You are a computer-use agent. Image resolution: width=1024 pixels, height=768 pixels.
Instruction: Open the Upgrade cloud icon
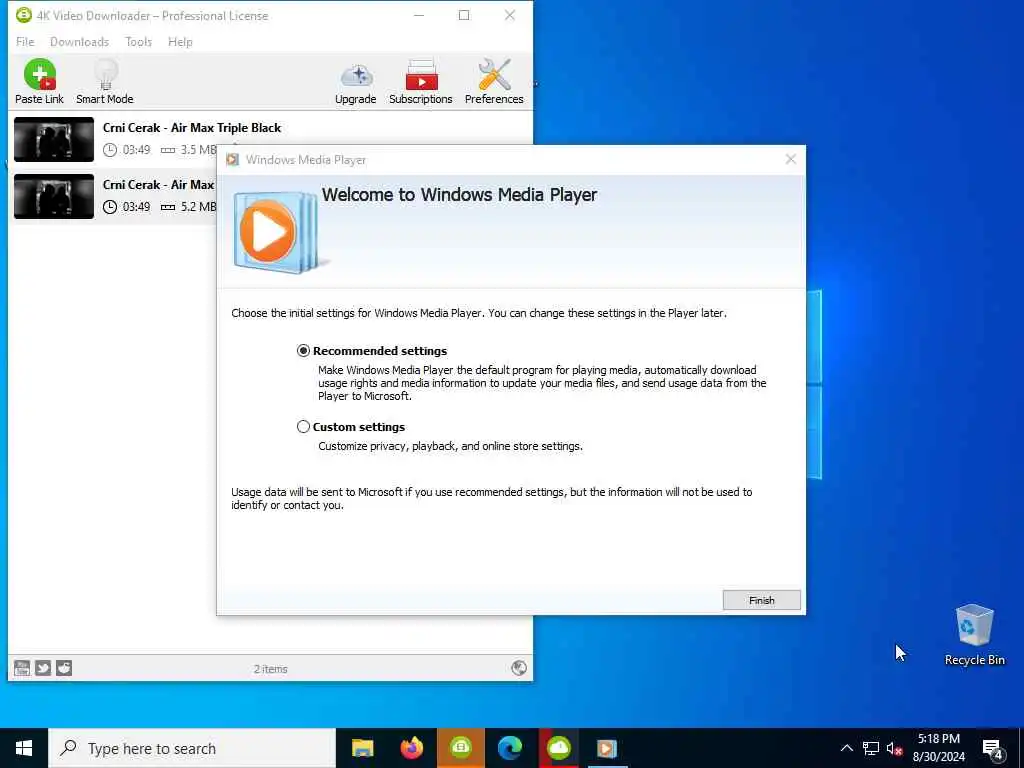pos(357,76)
